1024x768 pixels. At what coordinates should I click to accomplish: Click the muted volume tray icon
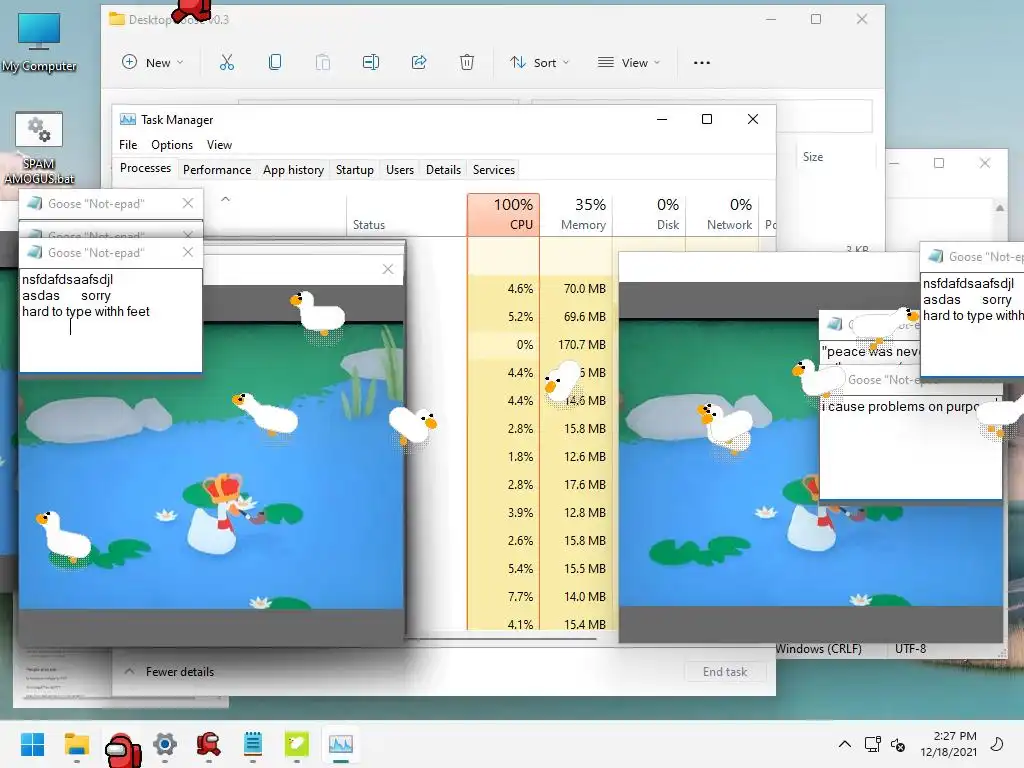click(898, 744)
